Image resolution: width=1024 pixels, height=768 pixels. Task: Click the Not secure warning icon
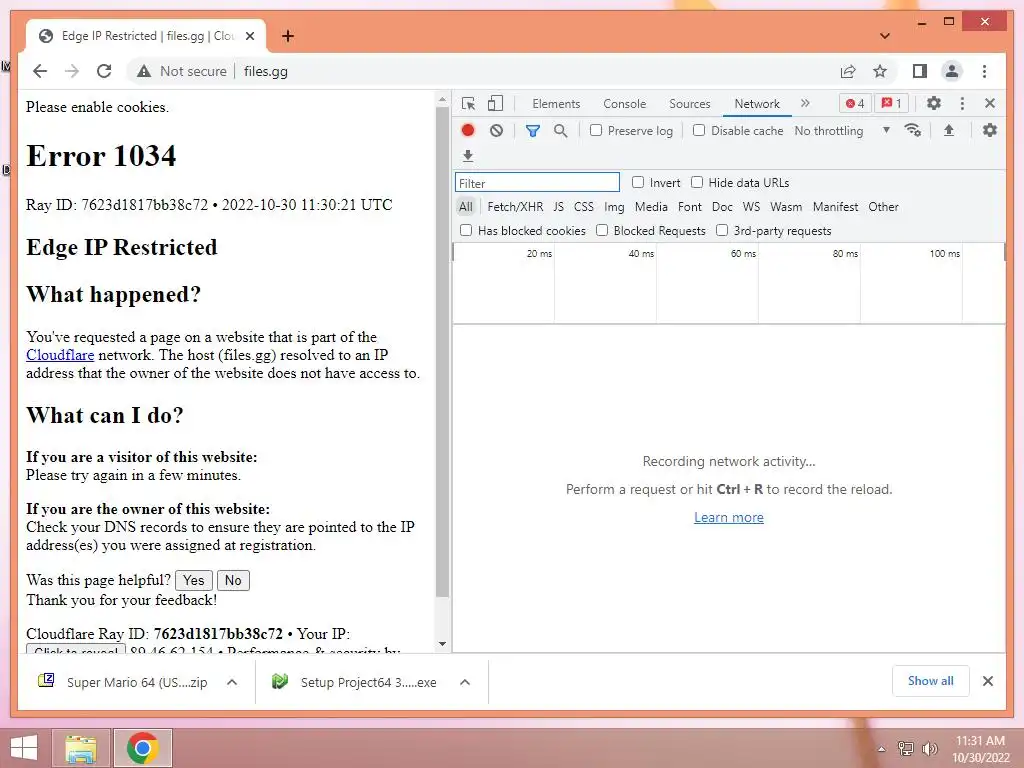pos(144,71)
